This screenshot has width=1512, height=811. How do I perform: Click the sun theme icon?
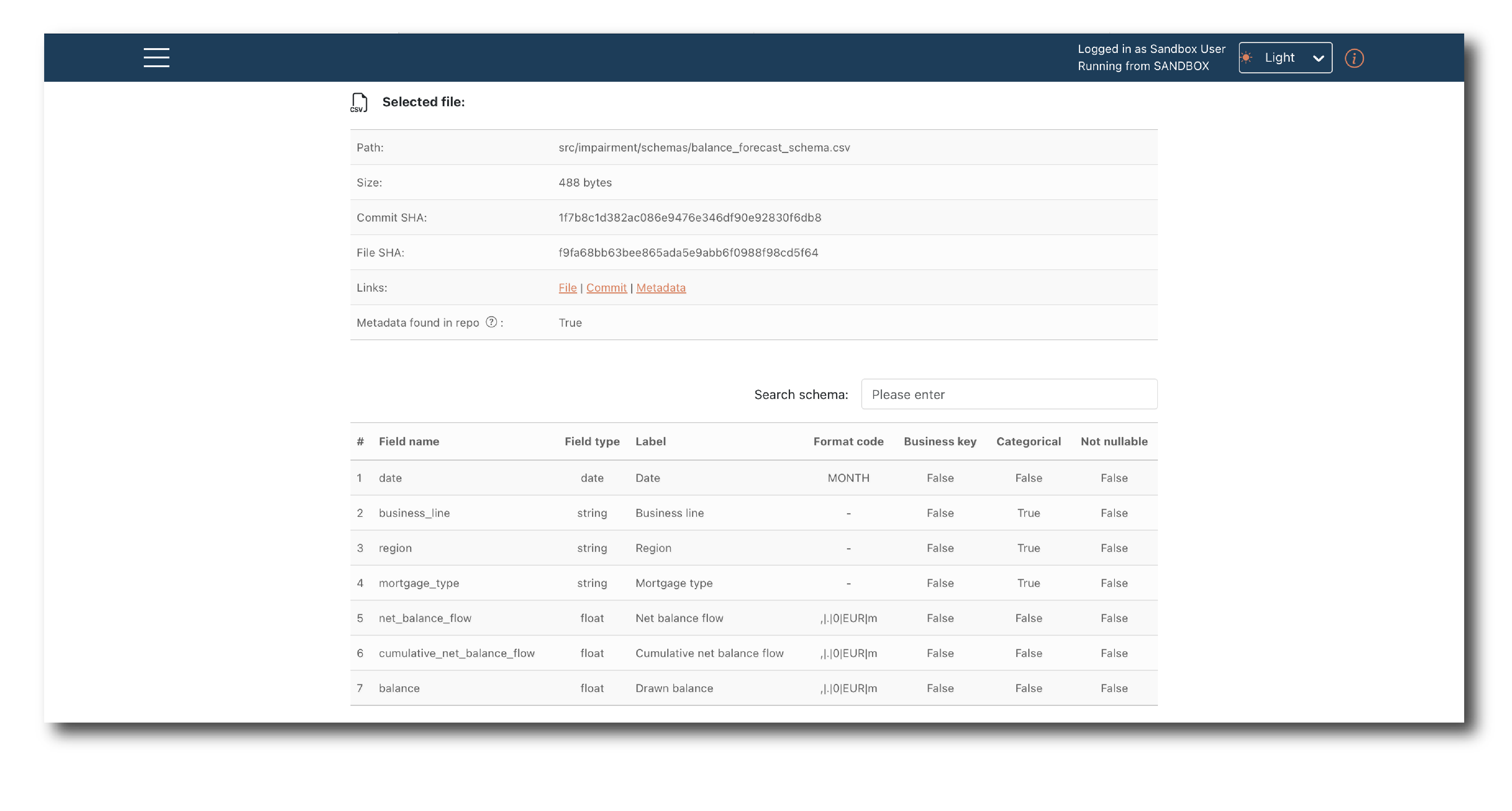1247,58
